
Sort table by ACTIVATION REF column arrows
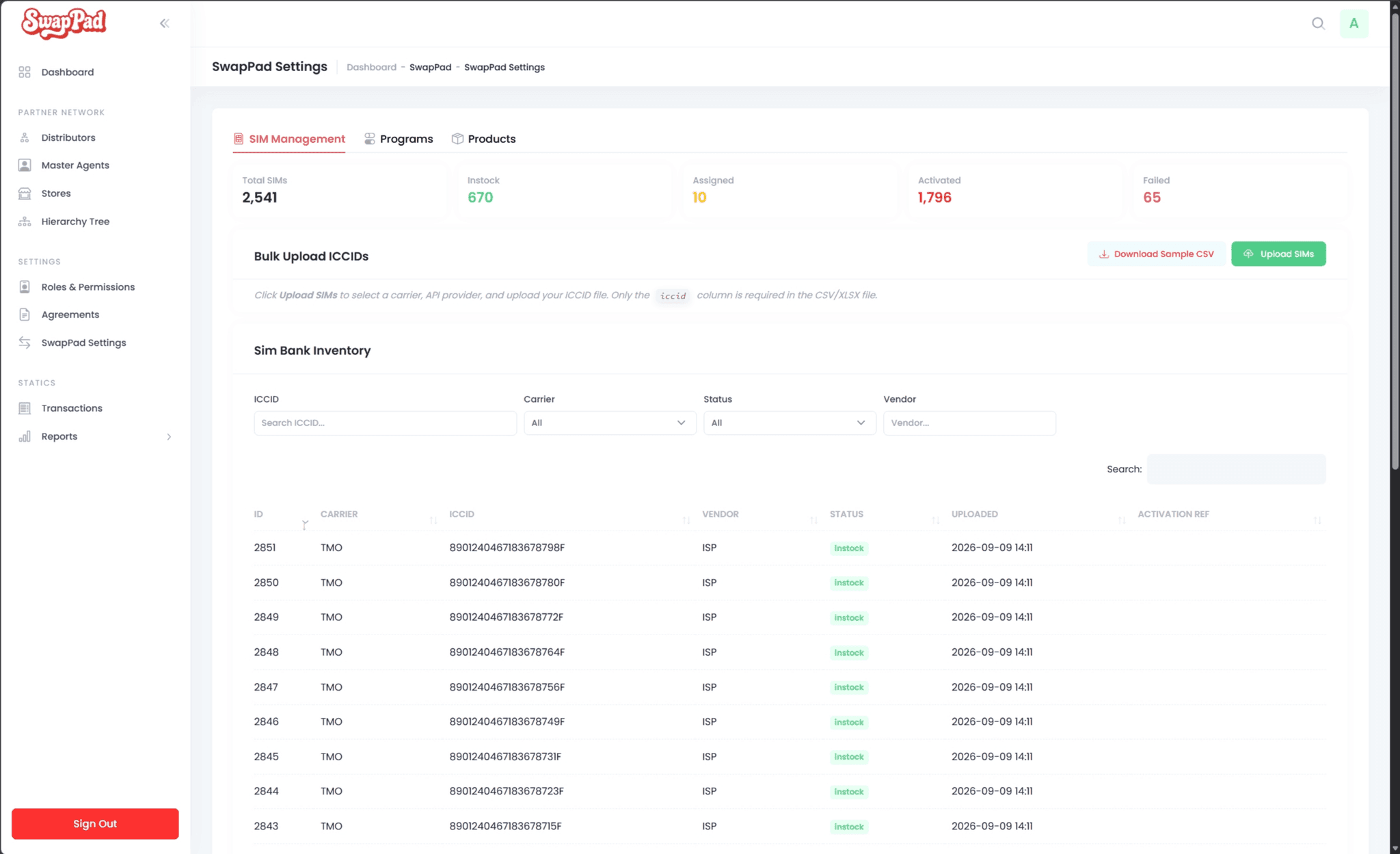pyautogui.click(x=1317, y=520)
